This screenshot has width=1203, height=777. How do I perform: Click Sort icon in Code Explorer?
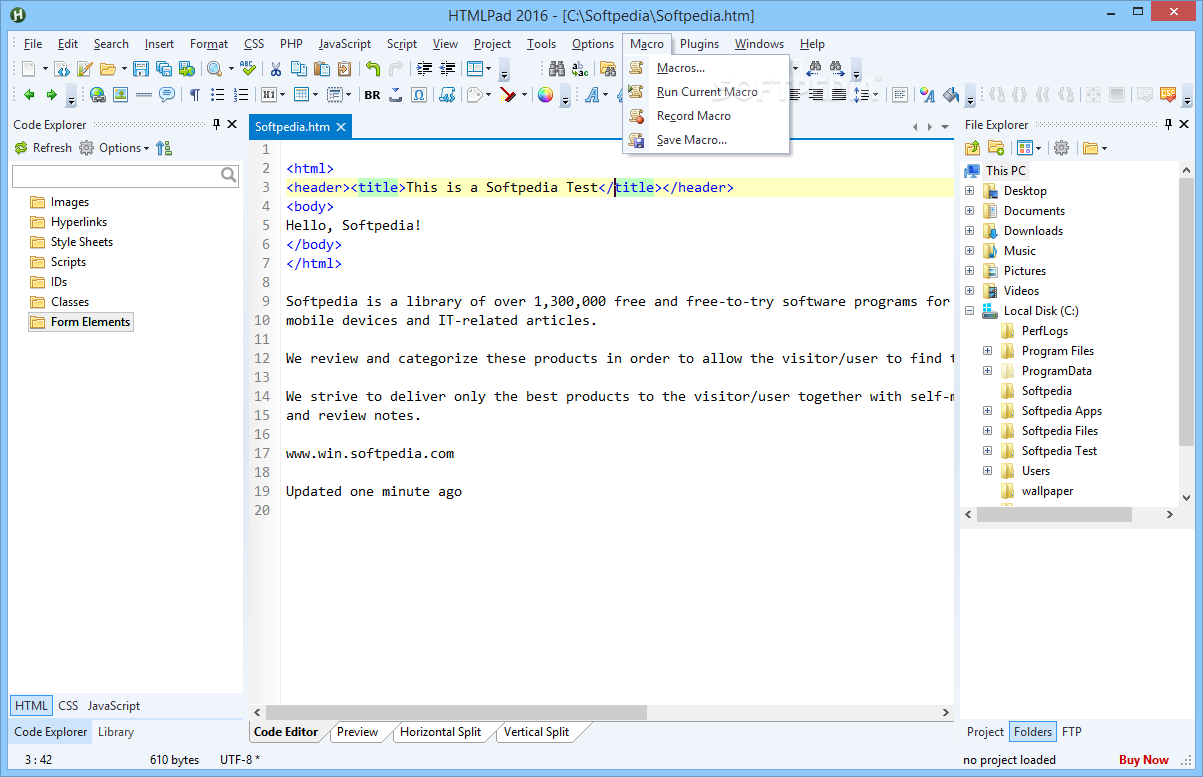pyautogui.click(x=164, y=148)
